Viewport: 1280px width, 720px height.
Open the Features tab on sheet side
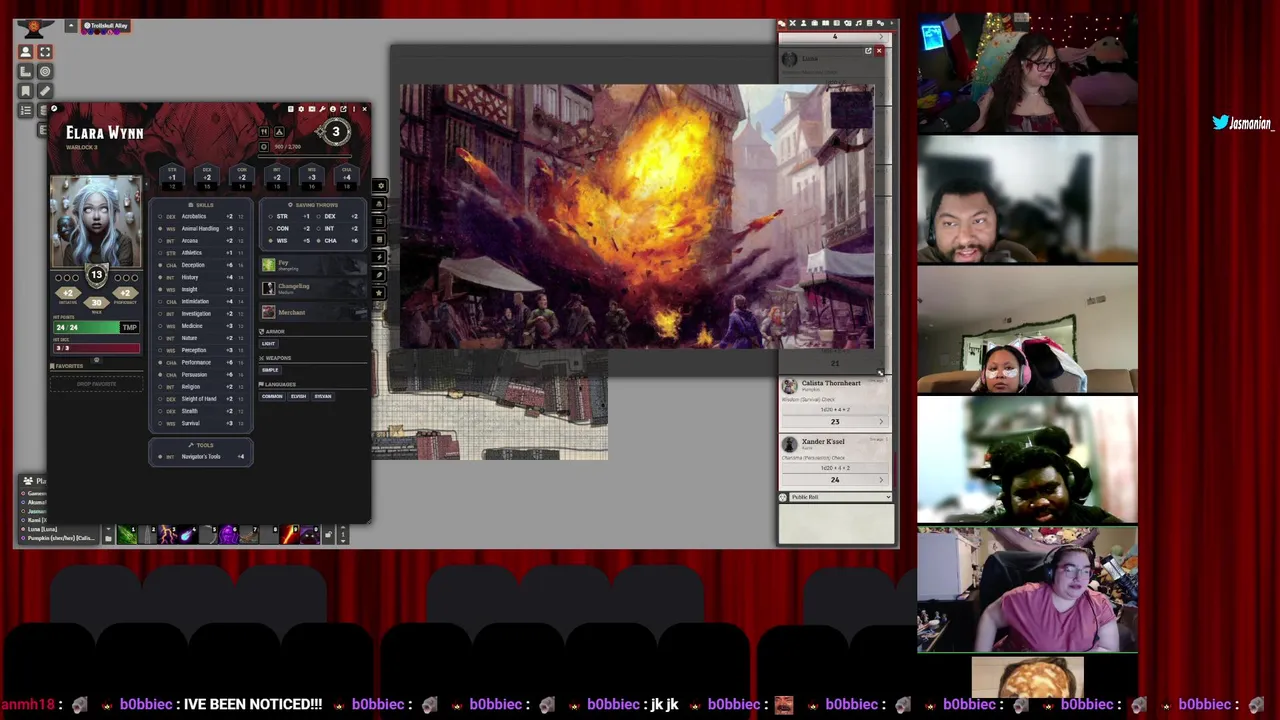379,222
